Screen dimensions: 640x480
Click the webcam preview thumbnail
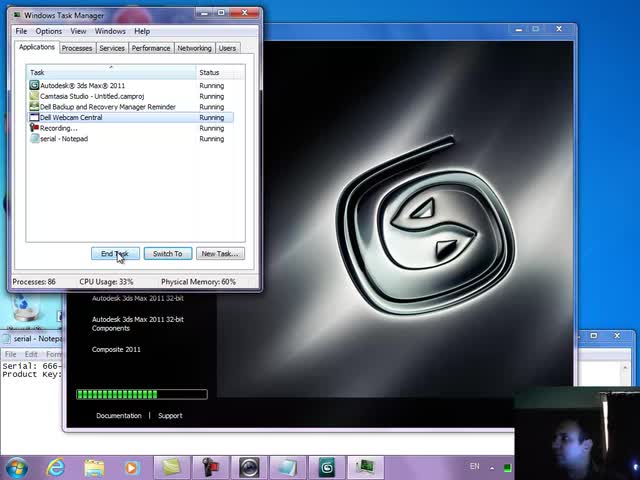pyautogui.click(x=576, y=433)
